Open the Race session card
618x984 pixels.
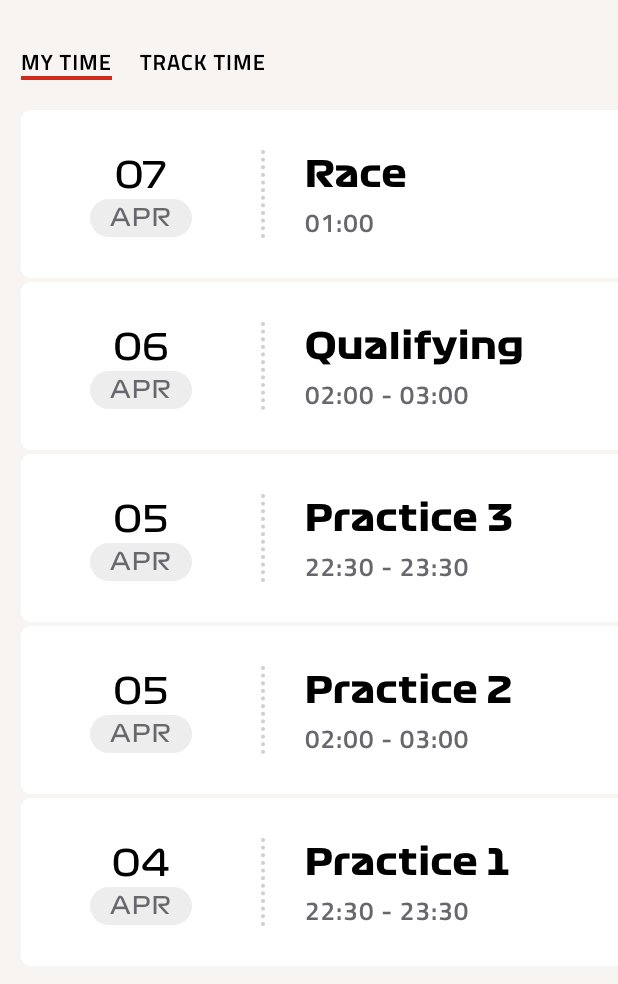coord(319,194)
